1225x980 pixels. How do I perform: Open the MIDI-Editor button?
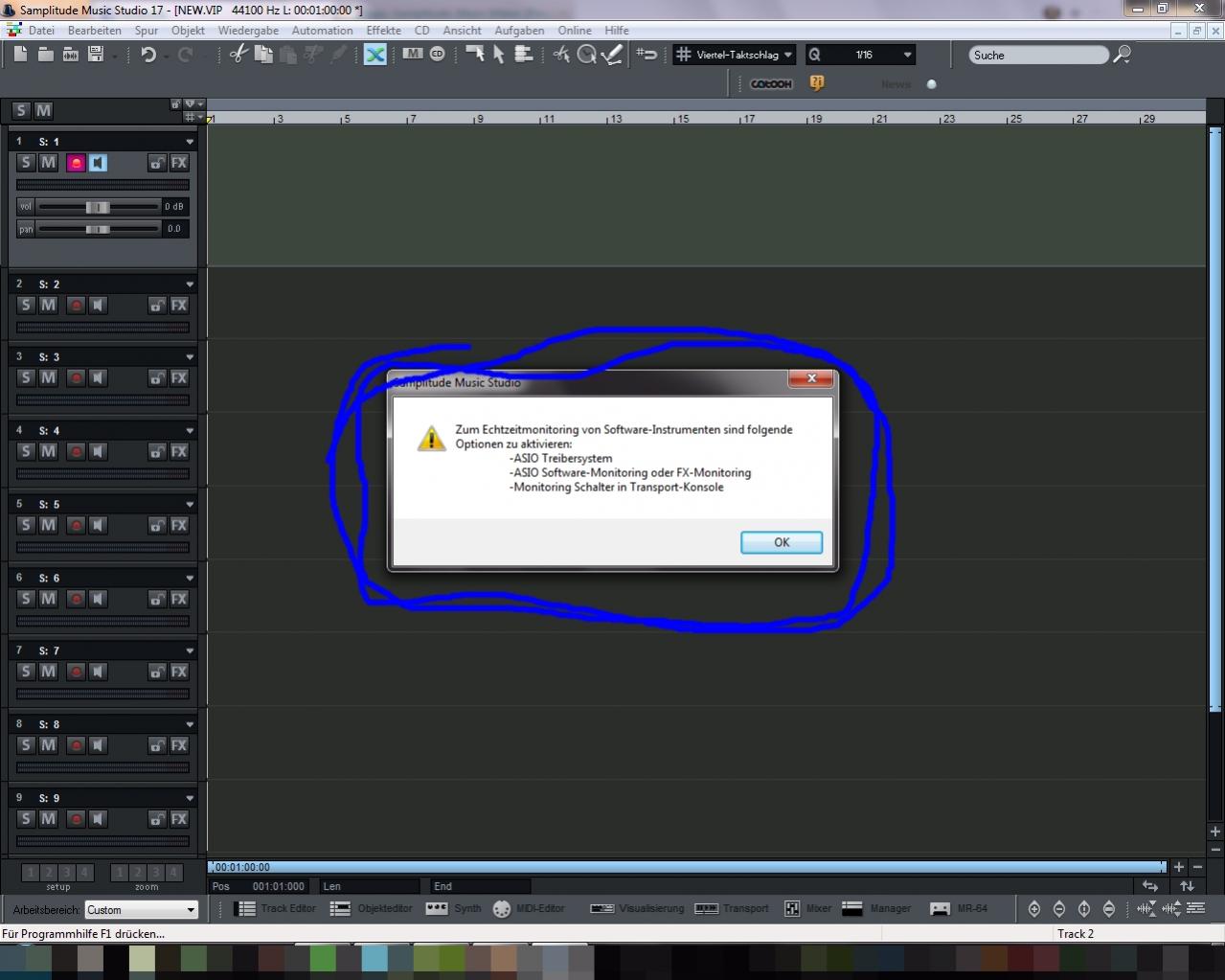[529, 908]
